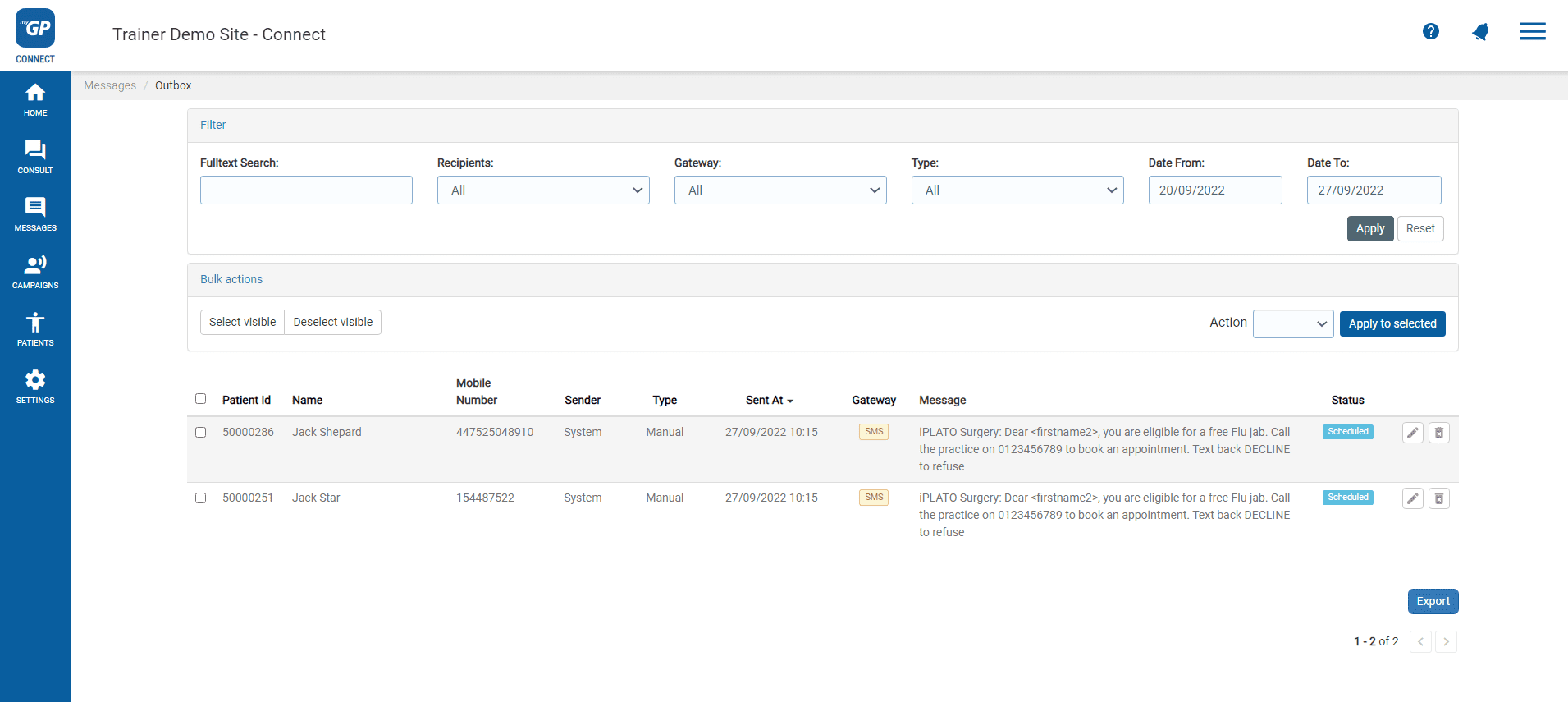Expand the bulk Action dropdown

pos(1292,323)
